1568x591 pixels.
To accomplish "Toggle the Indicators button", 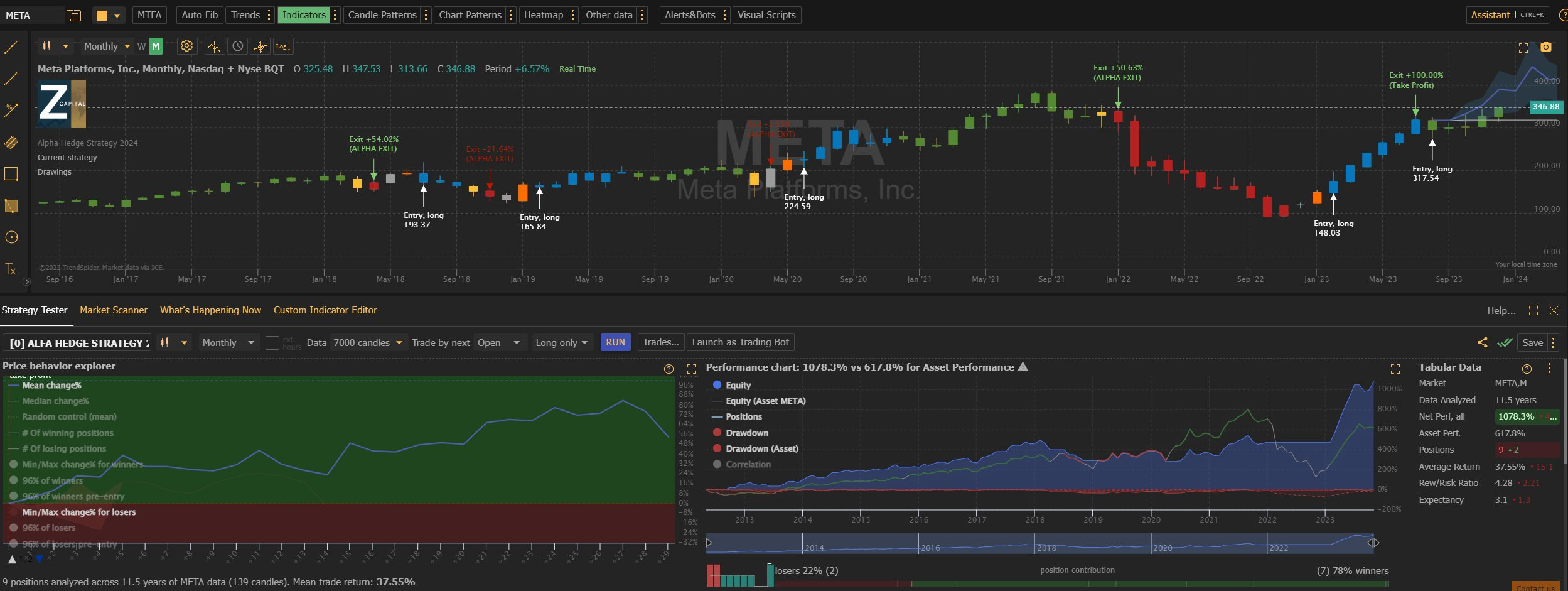I will click(x=304, y=15).
